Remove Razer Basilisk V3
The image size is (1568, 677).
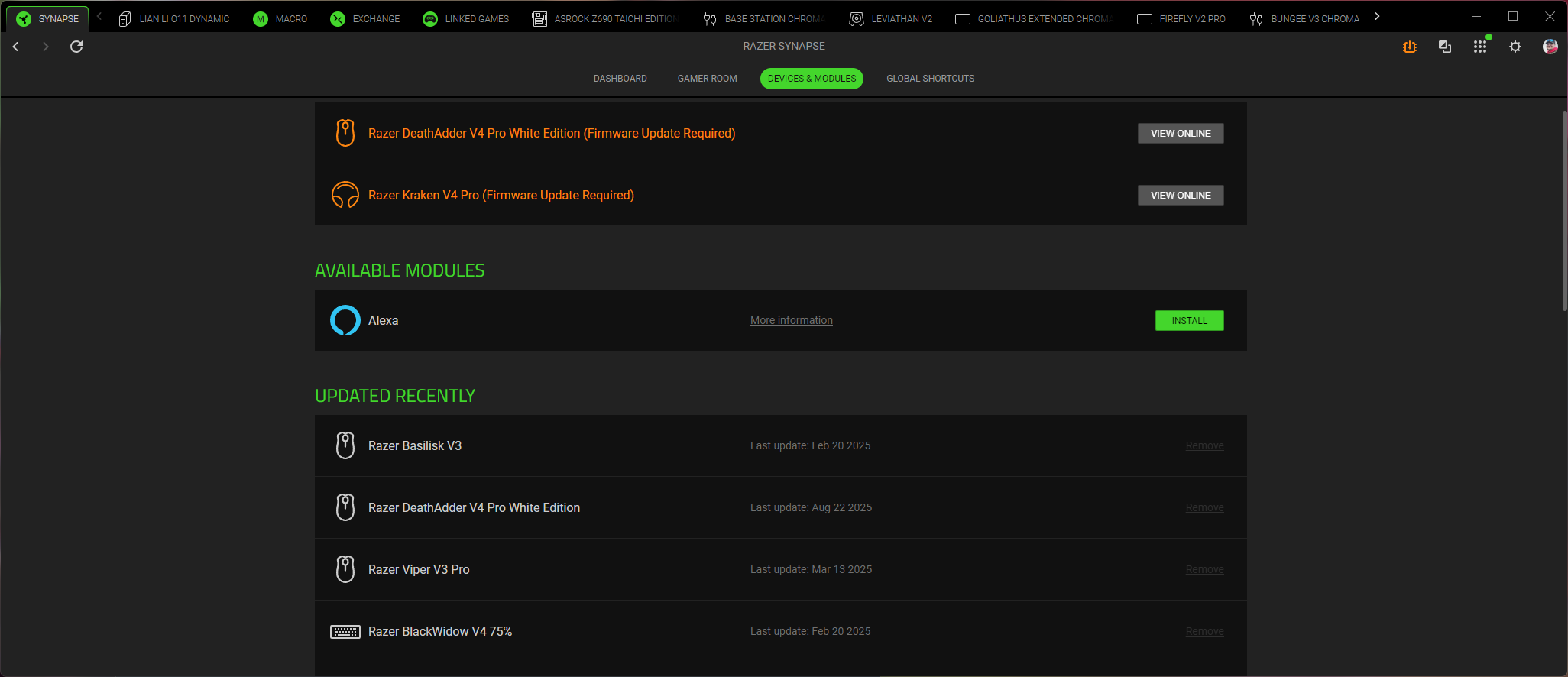coord(1205,445)
